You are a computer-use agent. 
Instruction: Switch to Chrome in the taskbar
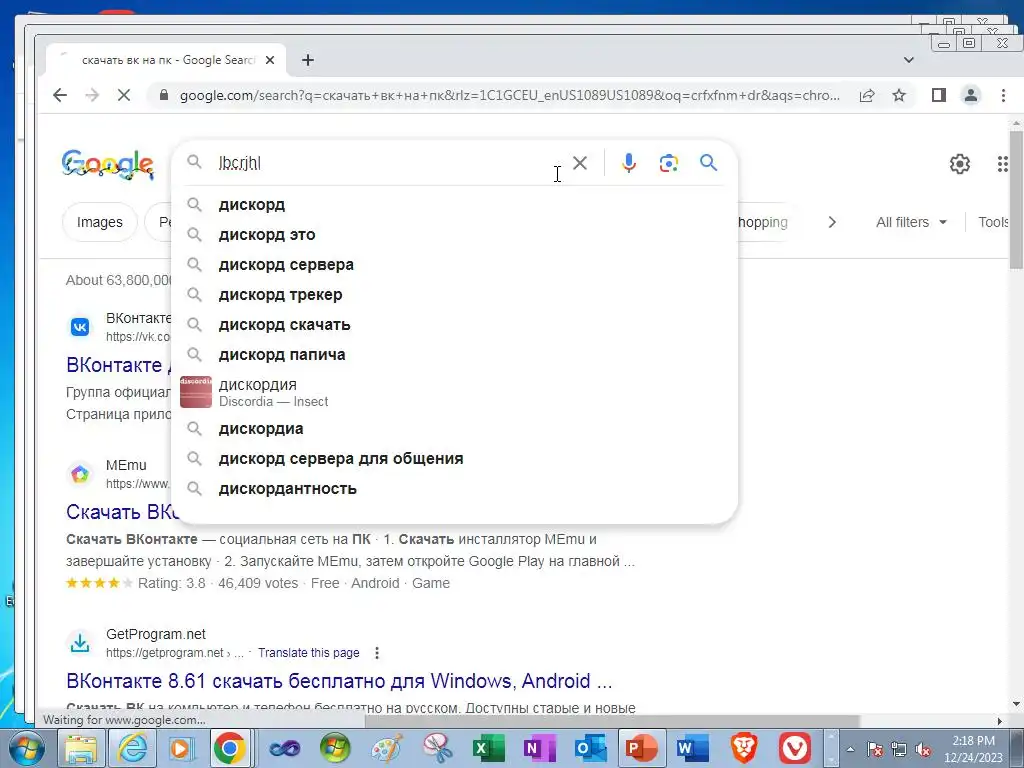pos(230,748)
